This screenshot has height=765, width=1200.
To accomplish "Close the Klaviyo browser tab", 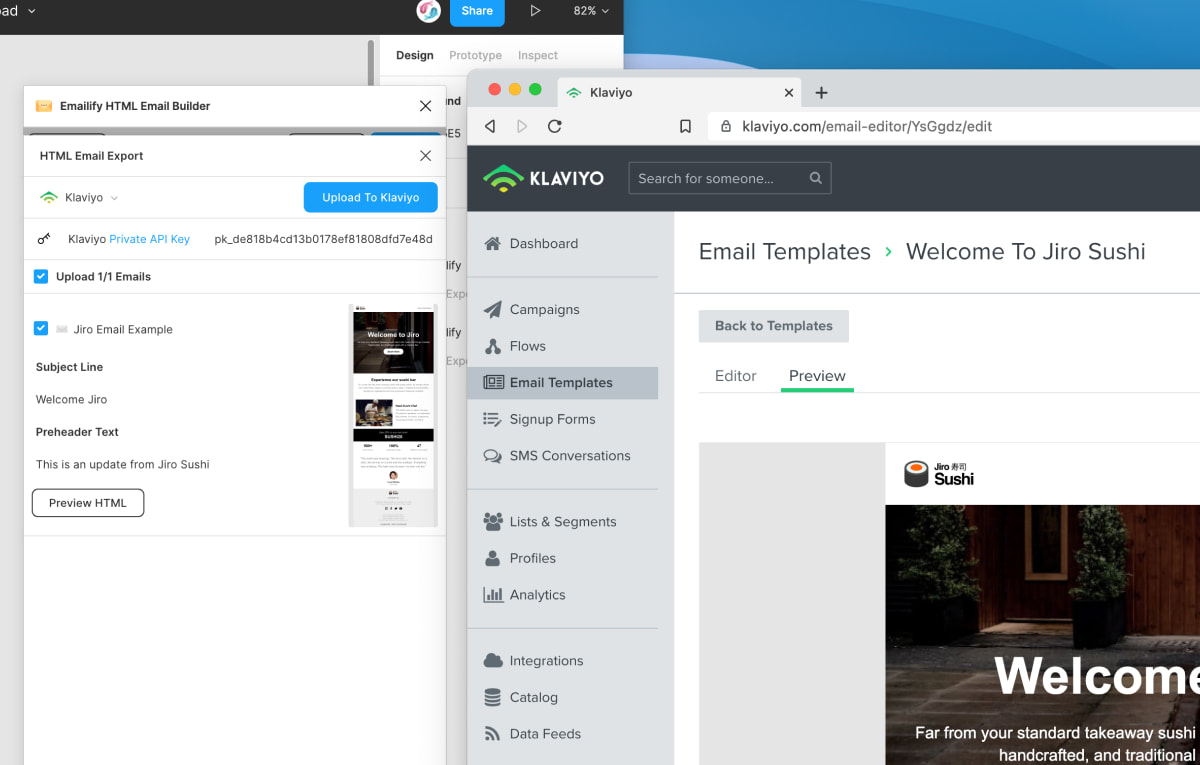I will [788, 93].
